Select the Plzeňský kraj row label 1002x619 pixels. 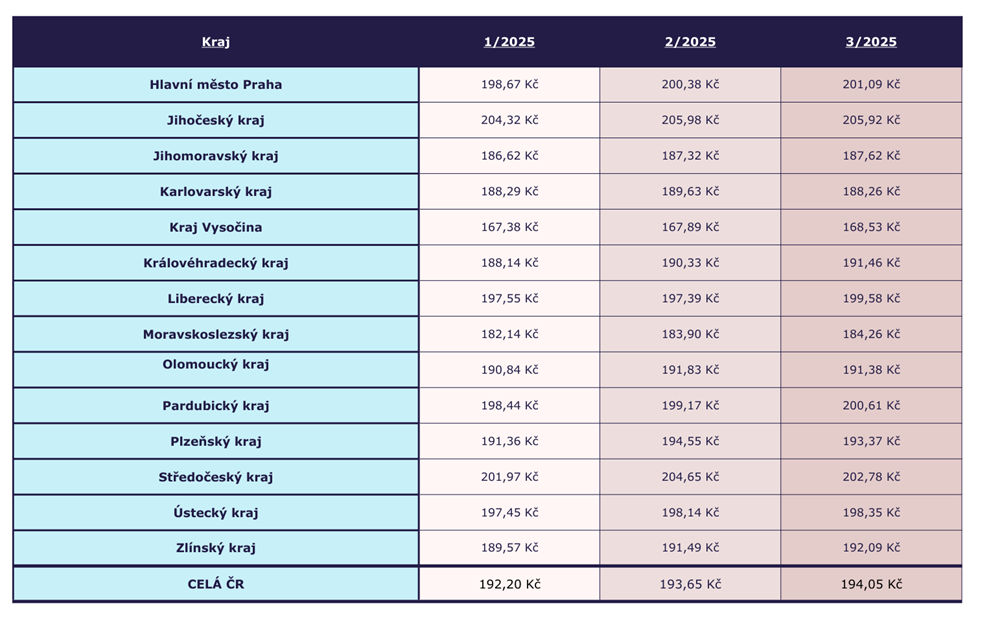(216, 441)
